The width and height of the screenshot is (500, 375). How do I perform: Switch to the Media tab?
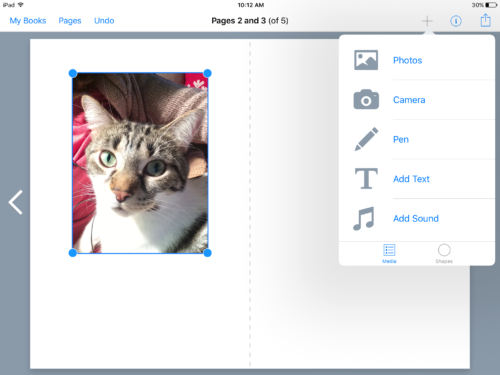tap(389, 254)
